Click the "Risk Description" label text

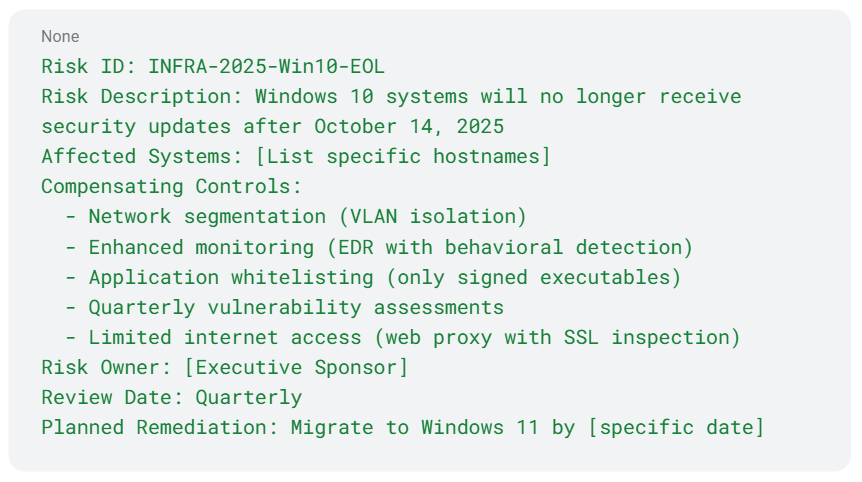click(x=136, y=97)
